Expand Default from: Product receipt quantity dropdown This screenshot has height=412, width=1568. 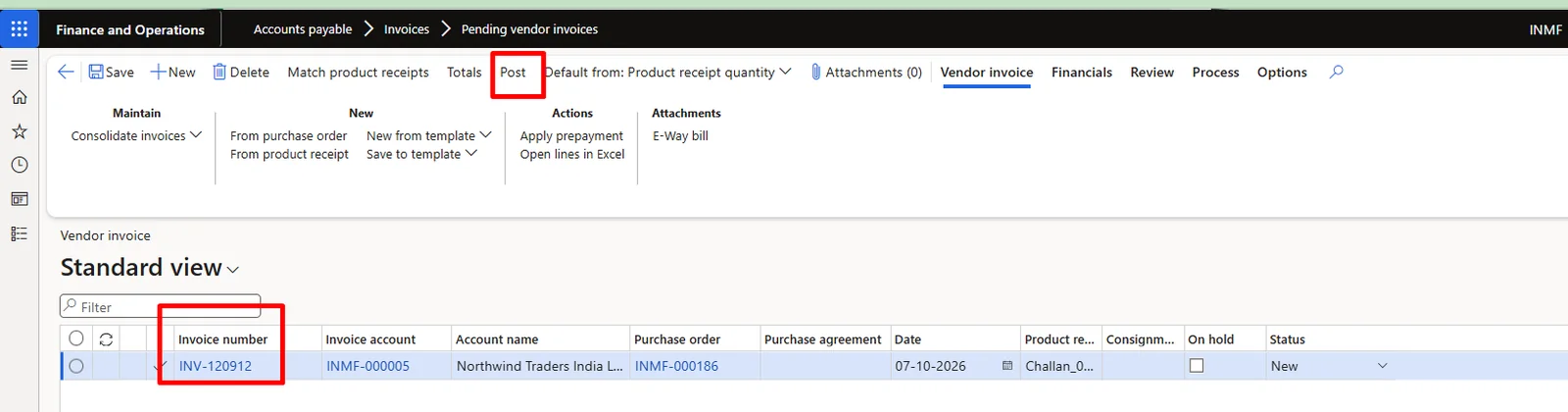click(668, 72)
